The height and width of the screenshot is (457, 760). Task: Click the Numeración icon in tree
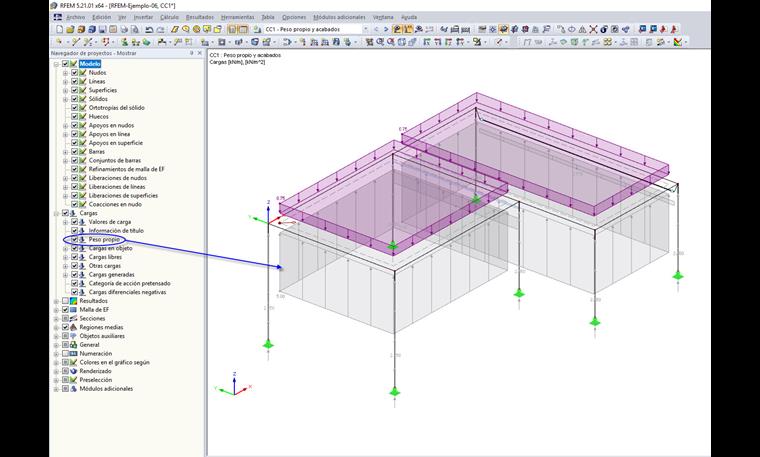(74, 354)
